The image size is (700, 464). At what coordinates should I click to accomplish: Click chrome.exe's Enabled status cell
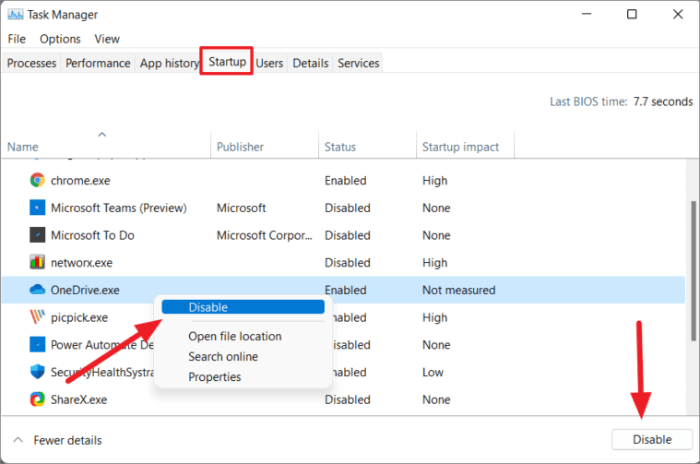click(x=346, y=180)
